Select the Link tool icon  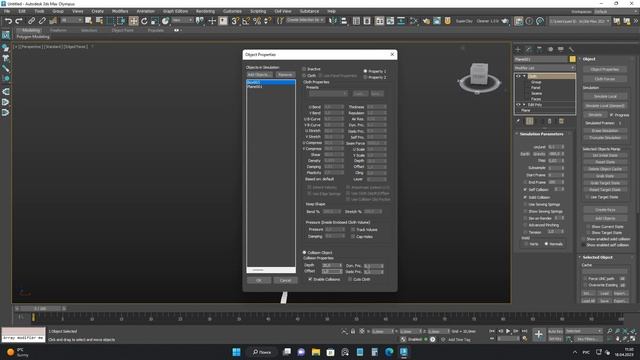[31, 21]
